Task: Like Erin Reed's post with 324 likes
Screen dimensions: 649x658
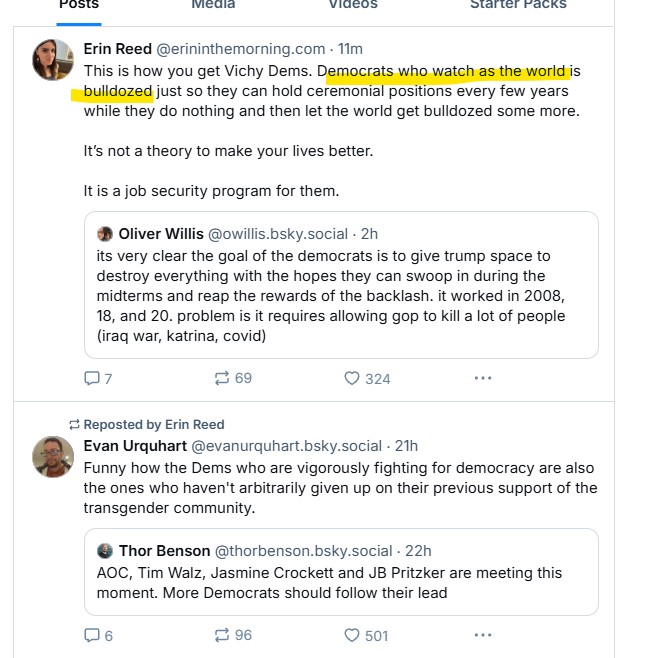Action: [352, 378]
